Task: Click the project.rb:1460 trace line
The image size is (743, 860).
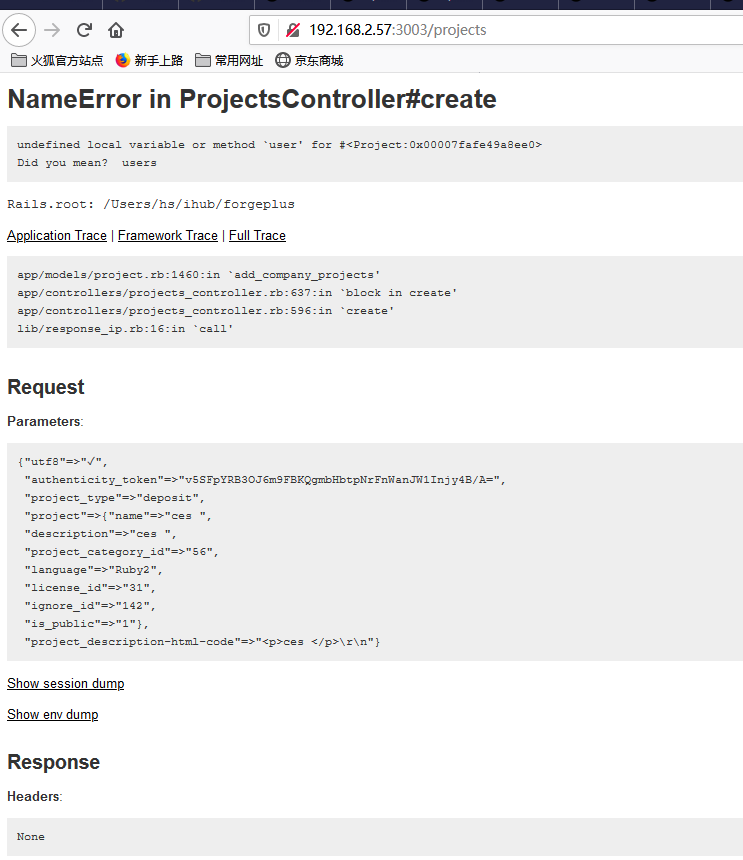Action: [x=198, y=275]
